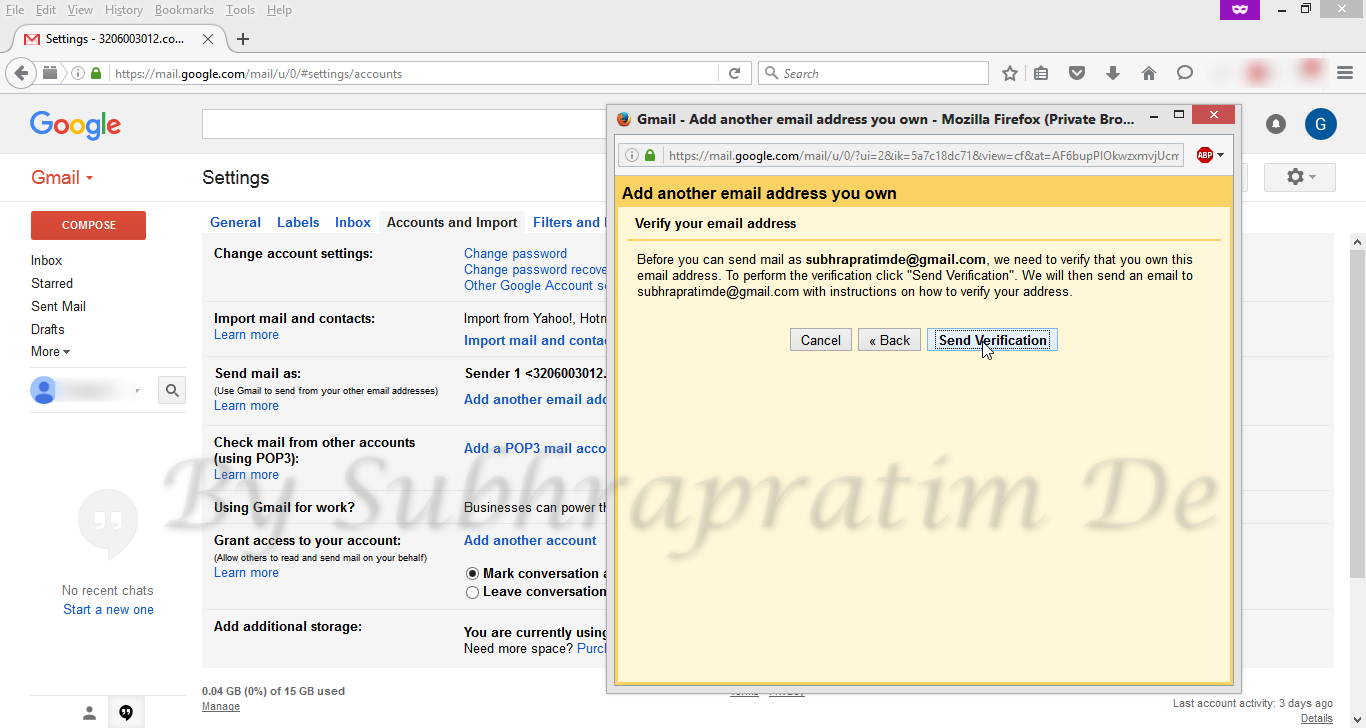This screenshot has width=1366, height=728.
Task: Go back with the « Back button
Action: (x=889, y=340)
